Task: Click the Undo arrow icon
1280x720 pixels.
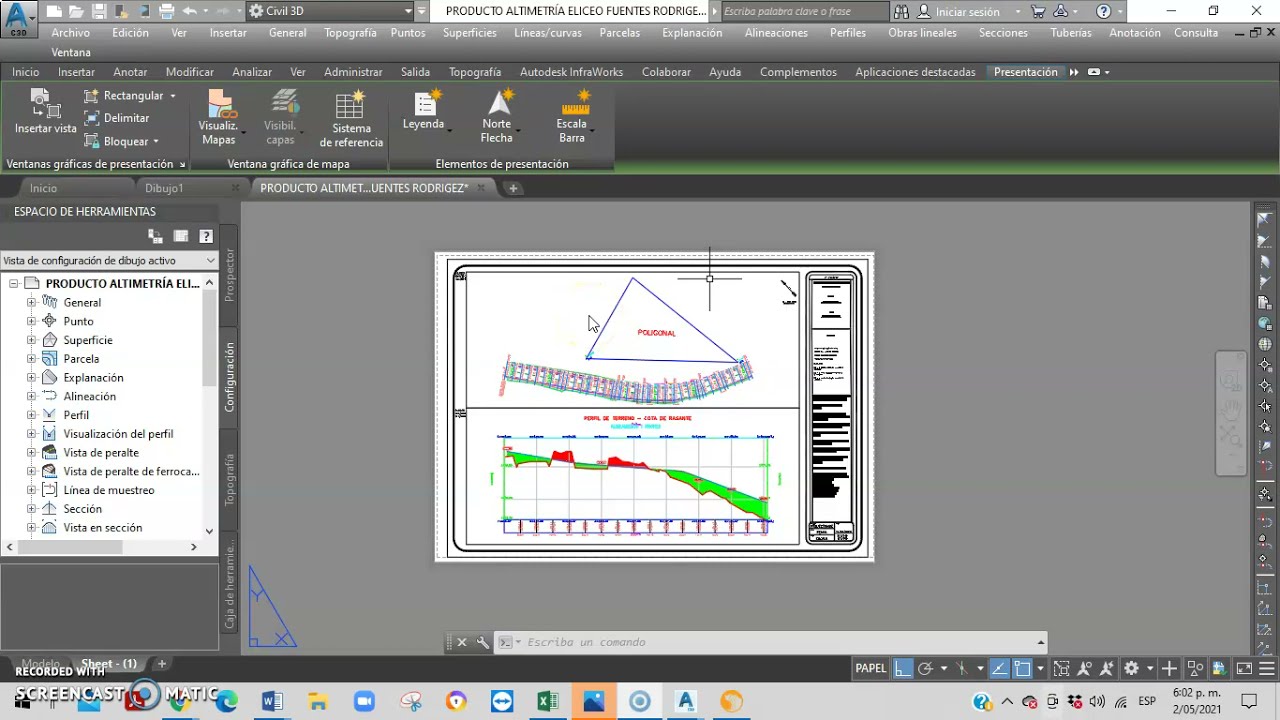Action: 189,11
